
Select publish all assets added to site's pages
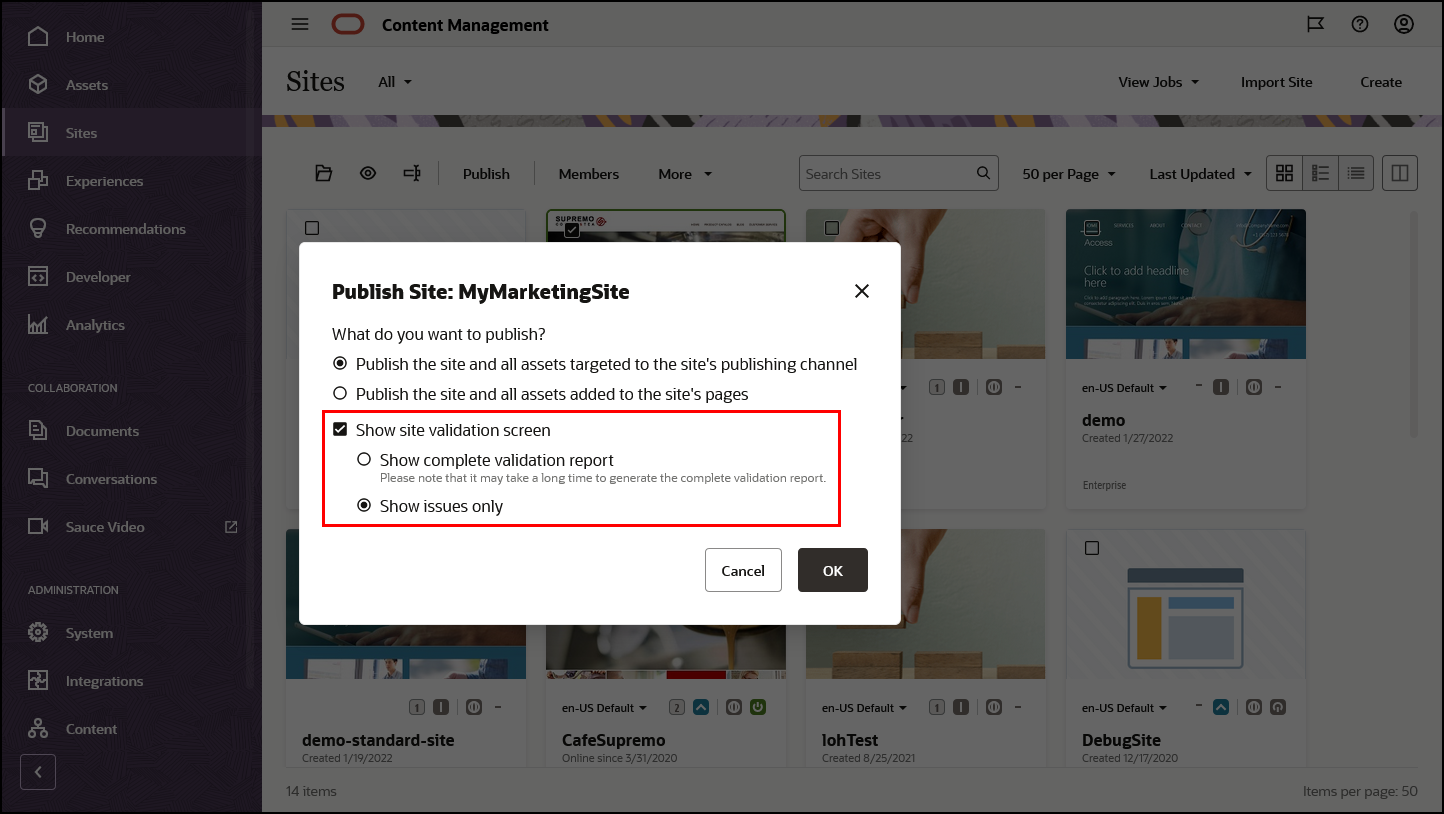(340, 394)
